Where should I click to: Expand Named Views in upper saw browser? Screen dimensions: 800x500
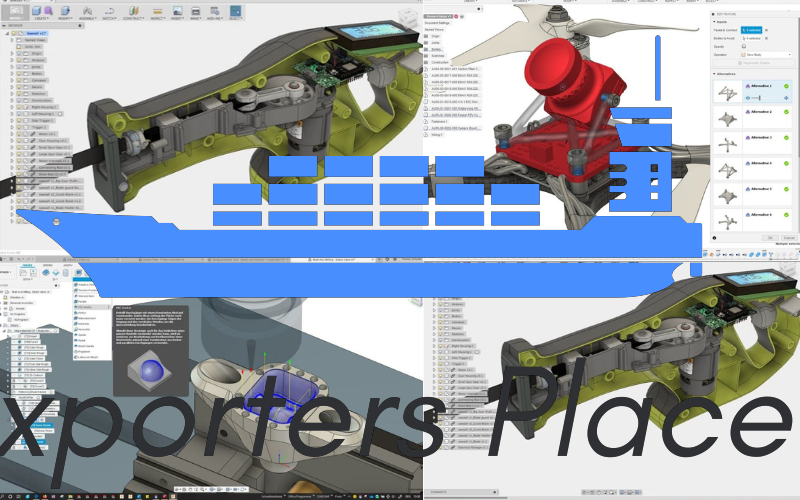12,40
